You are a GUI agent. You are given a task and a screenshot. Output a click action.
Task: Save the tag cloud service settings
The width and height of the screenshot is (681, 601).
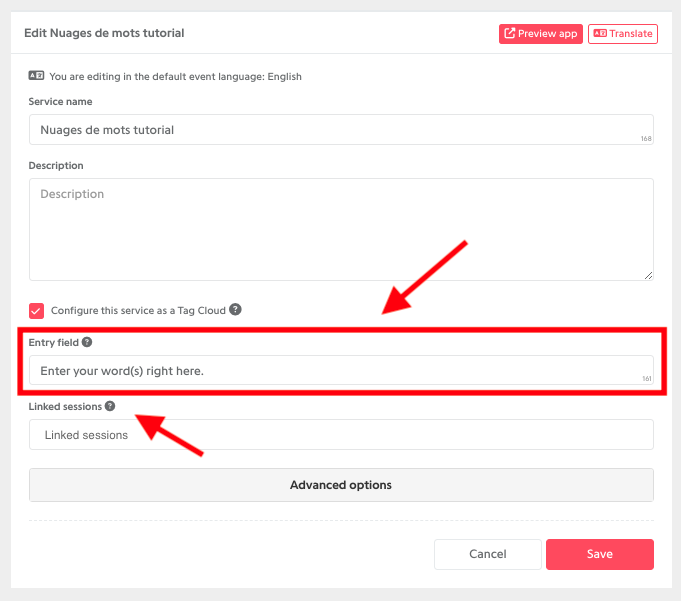point(600,554)
